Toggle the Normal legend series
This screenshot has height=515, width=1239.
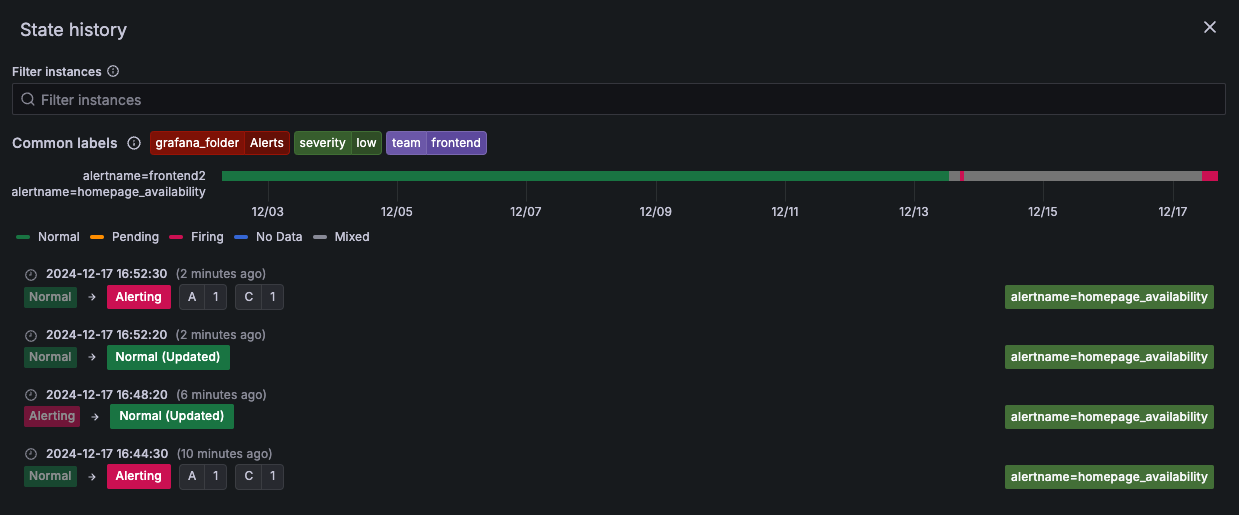click(48, 237)
